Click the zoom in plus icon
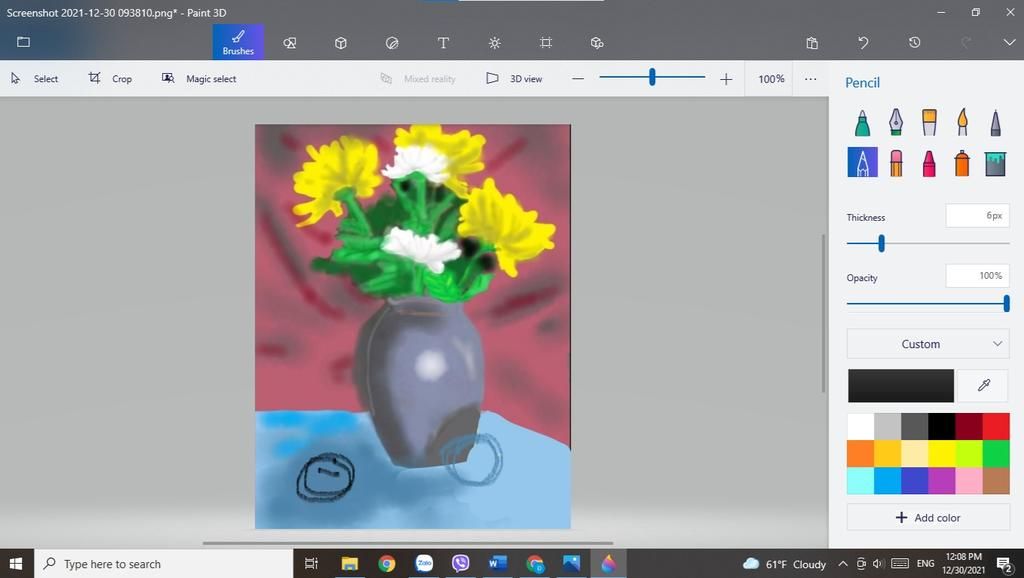This screenshot has width=1024, height=578. click(x=726, y=79)
